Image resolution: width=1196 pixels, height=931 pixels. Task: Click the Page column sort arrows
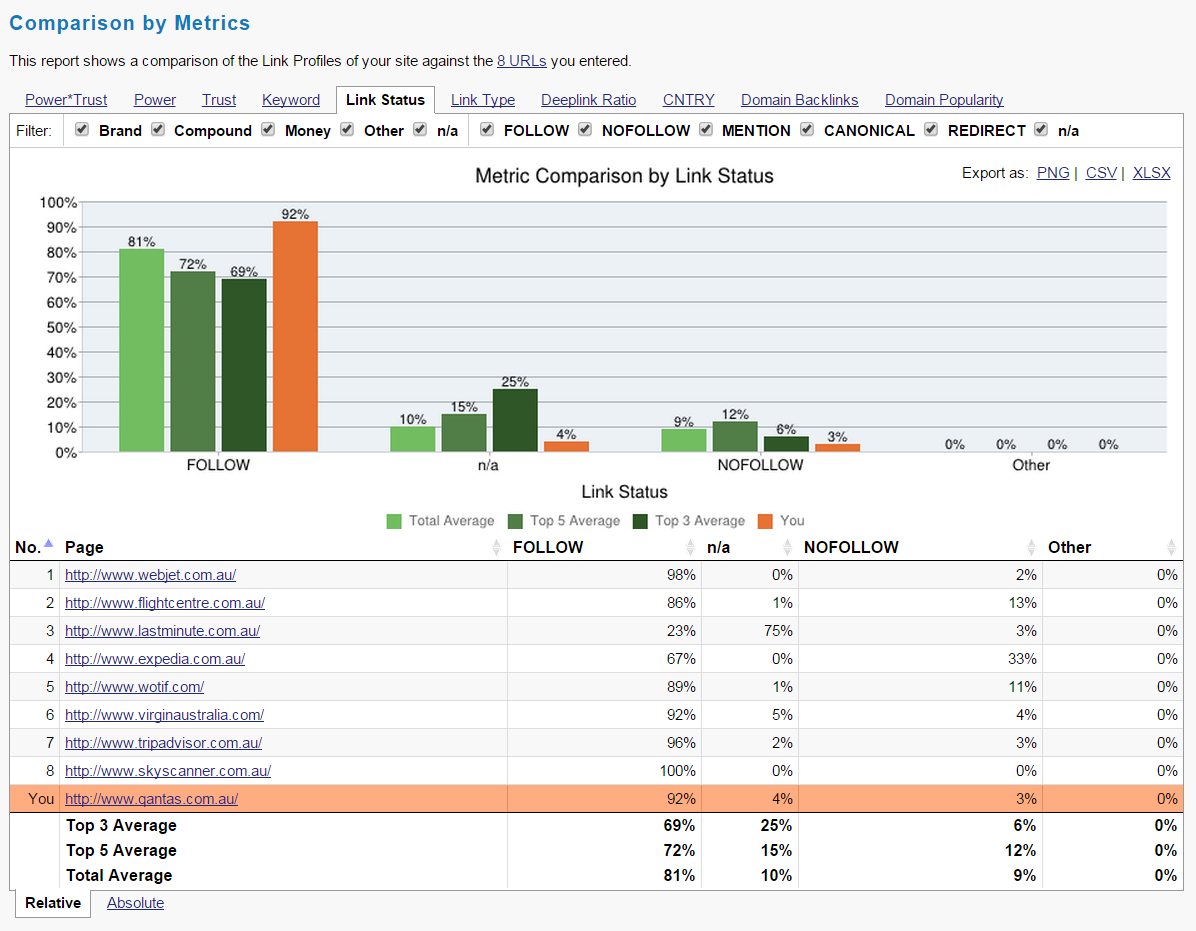[x=496, y=548]
